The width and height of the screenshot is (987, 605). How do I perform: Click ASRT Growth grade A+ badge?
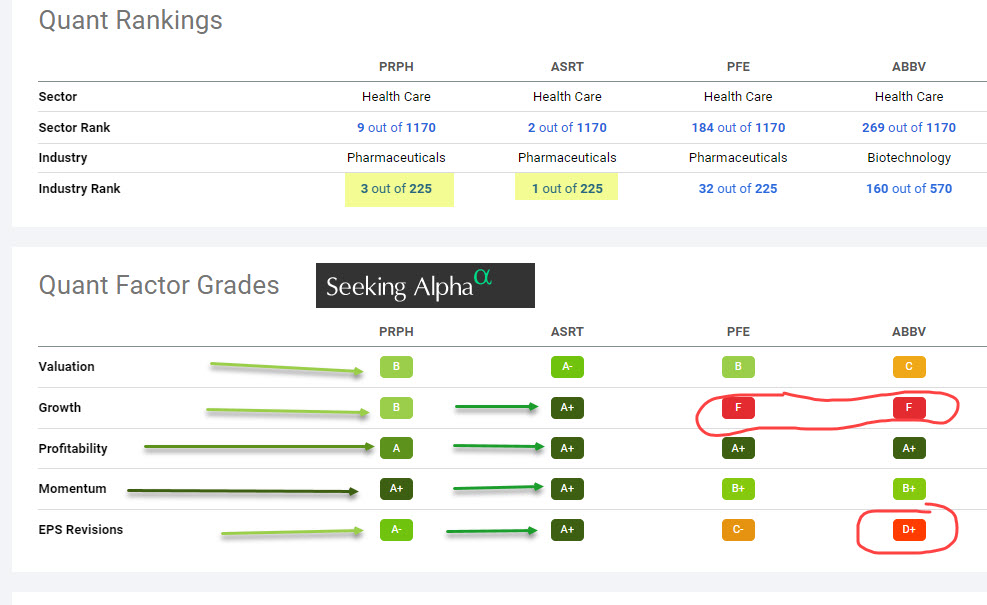[567, 408]
